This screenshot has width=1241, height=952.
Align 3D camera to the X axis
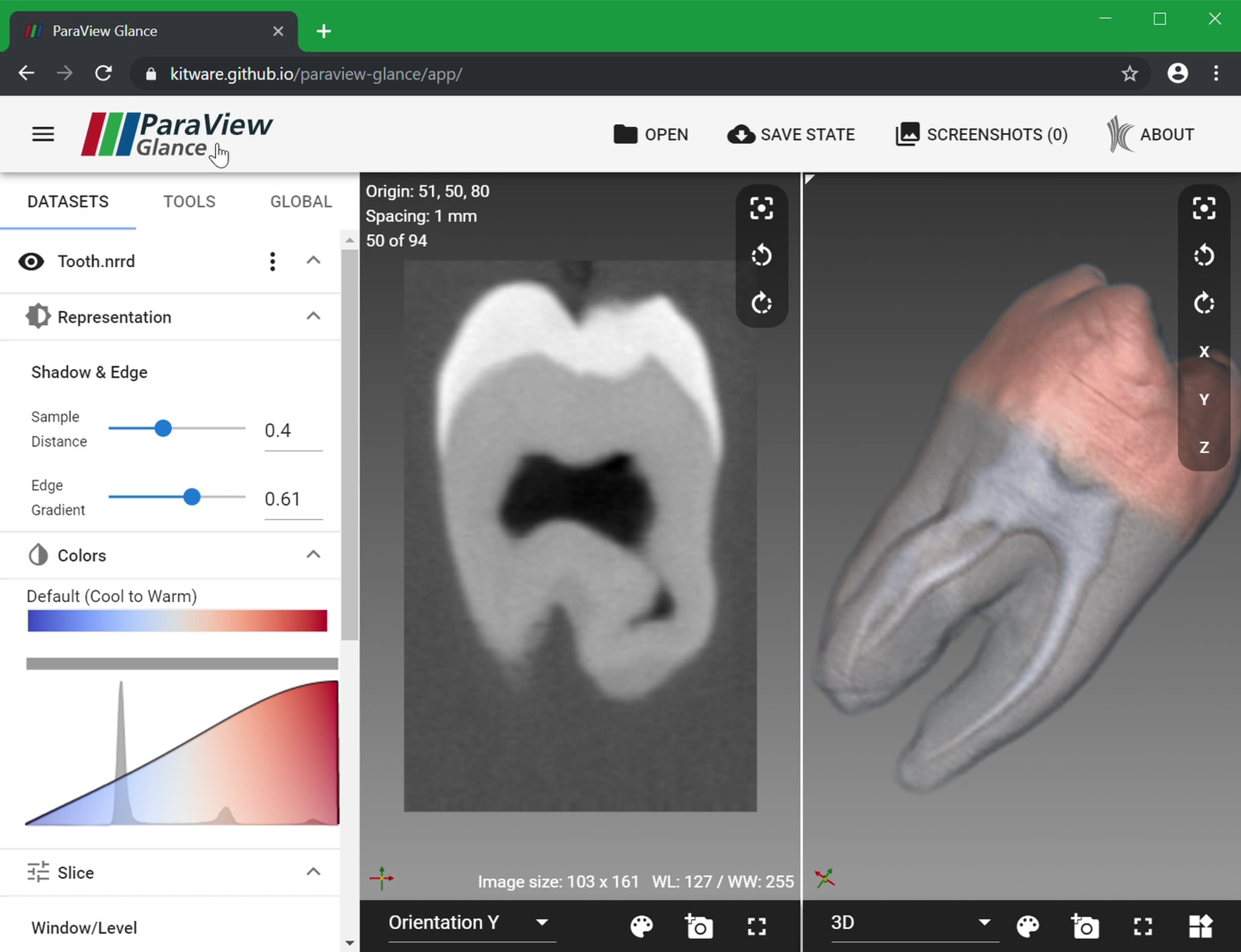(1204, 351)
